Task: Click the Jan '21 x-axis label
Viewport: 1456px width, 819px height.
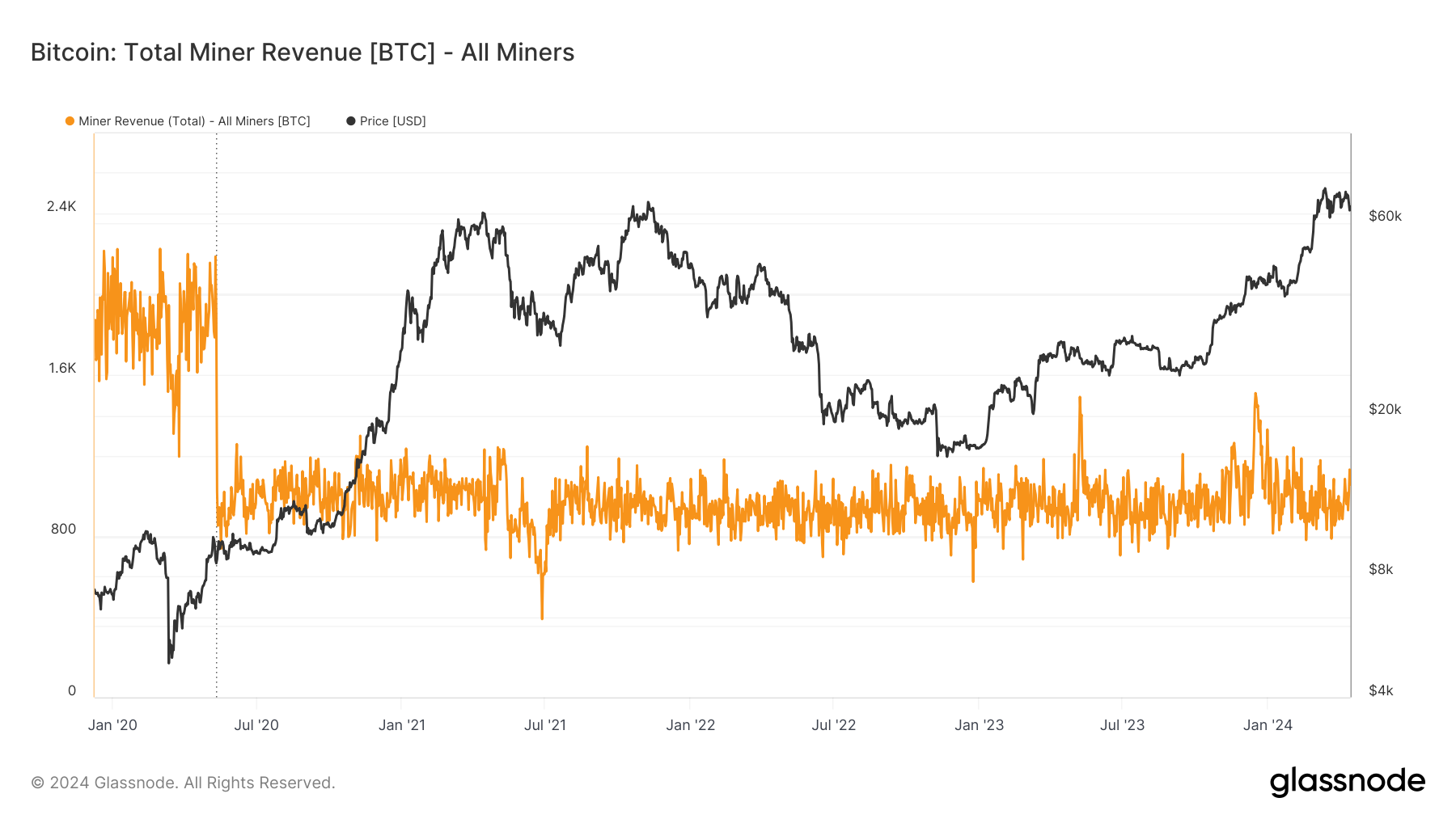Action: point(402,725)
